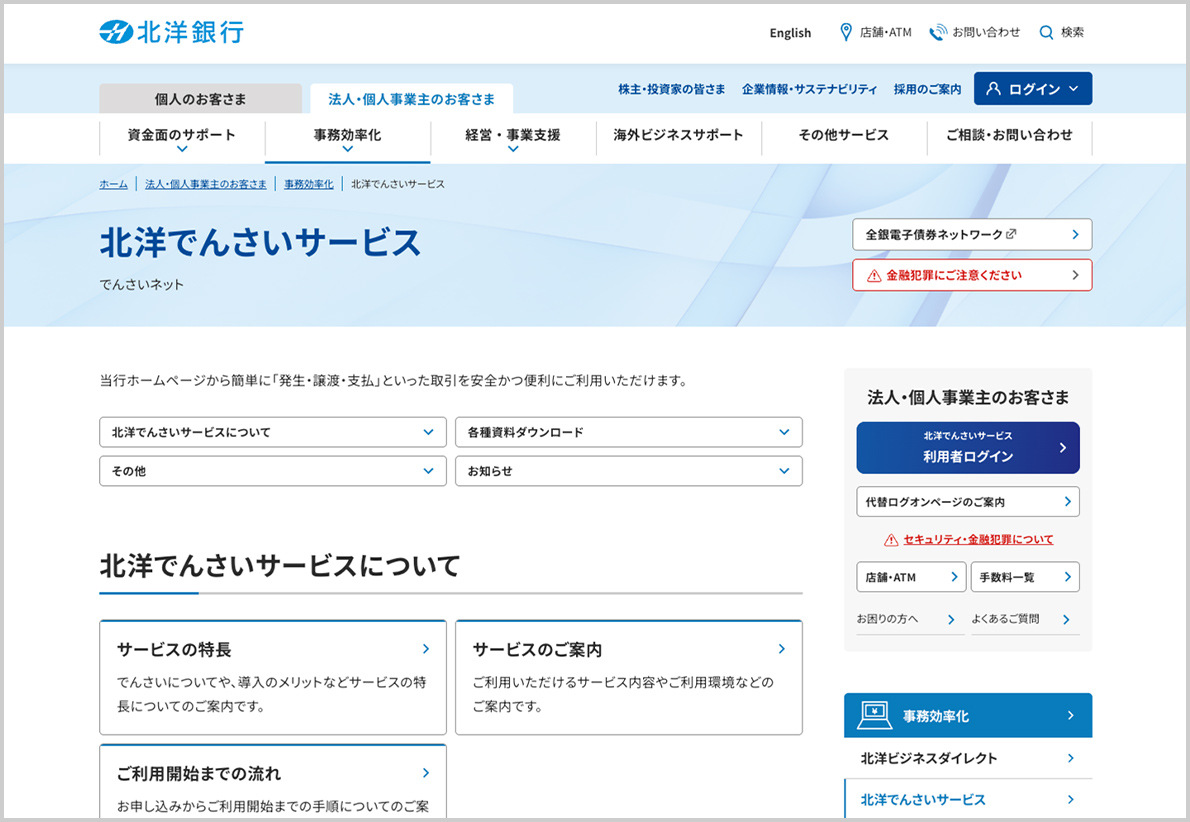Click the arrow on サービスの特長 card

426,649
